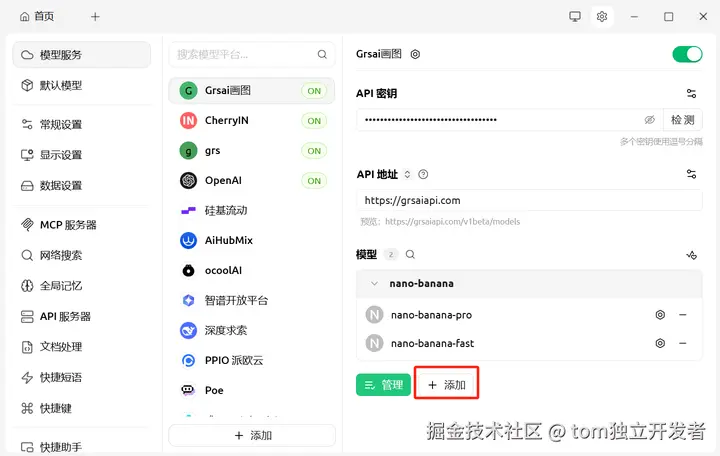Click the https://grsaiapi.com address field
The width and height of the screenshot is (720, 456).
point(529,201)
